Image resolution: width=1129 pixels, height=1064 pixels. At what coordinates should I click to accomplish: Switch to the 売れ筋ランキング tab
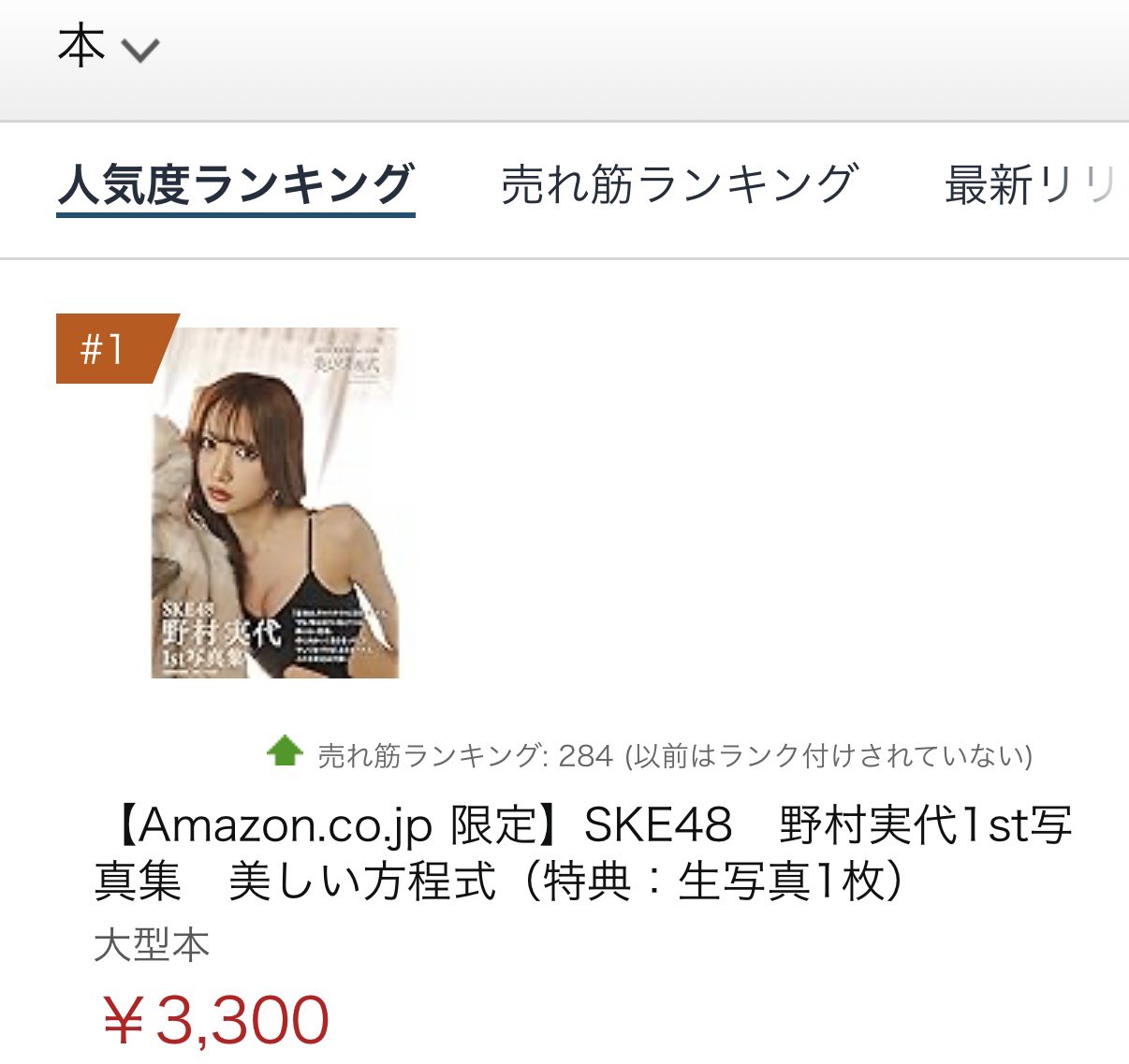coord(680,184)
